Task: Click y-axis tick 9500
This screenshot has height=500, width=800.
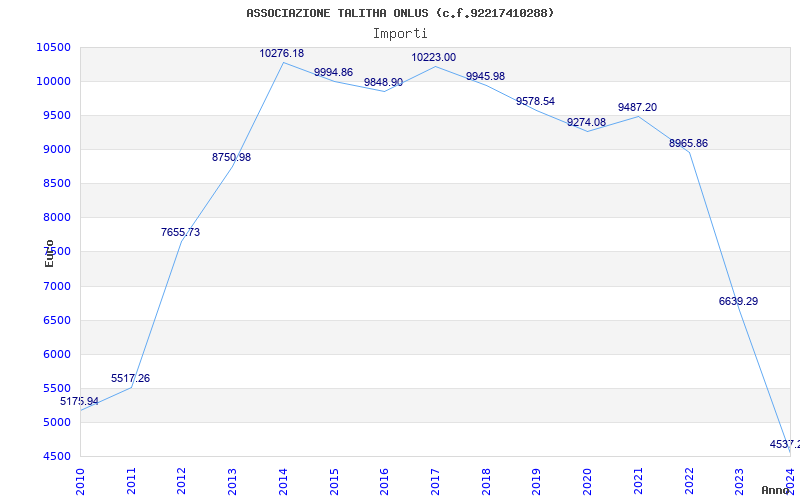Action: (x=56, y=115)
